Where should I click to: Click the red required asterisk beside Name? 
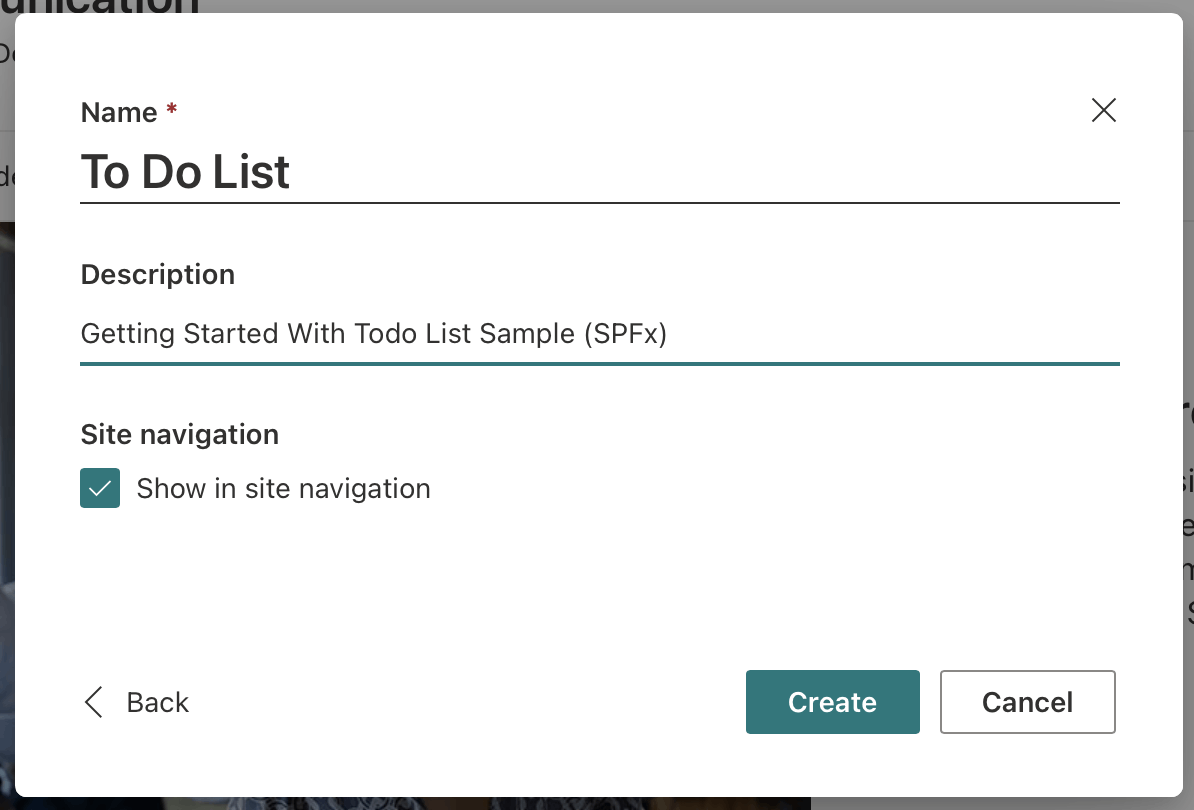(x=172, y=111)
